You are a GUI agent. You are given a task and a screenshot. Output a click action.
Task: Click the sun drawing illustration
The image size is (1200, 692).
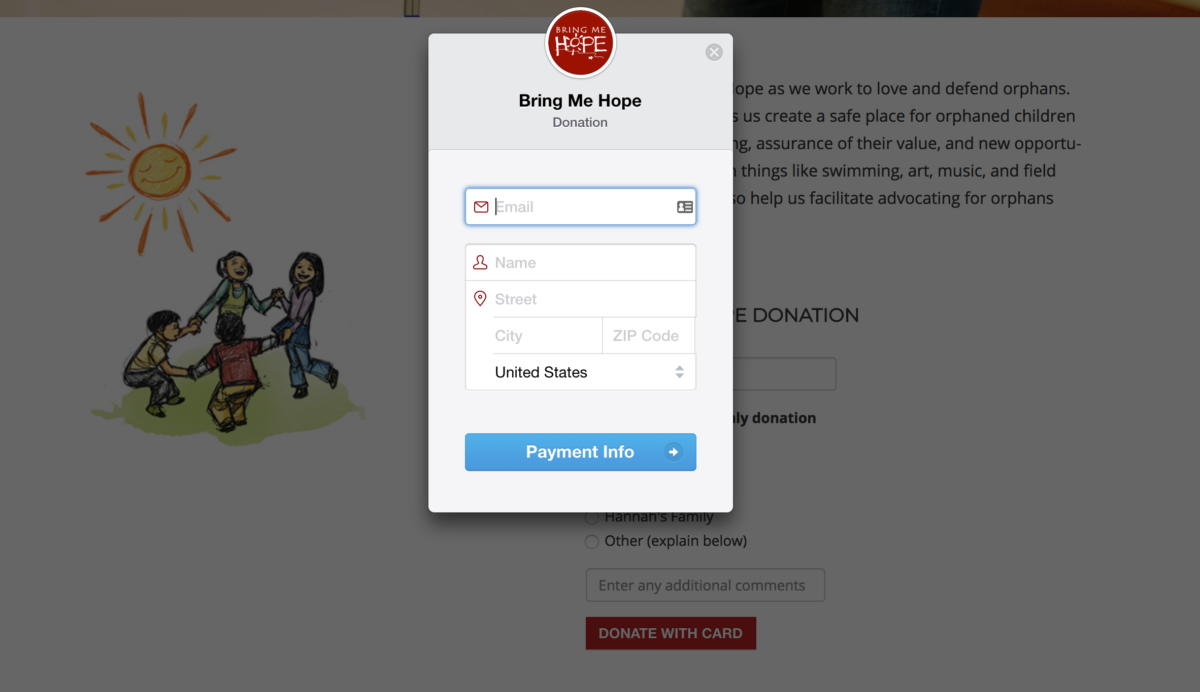(x=161, y=170)
